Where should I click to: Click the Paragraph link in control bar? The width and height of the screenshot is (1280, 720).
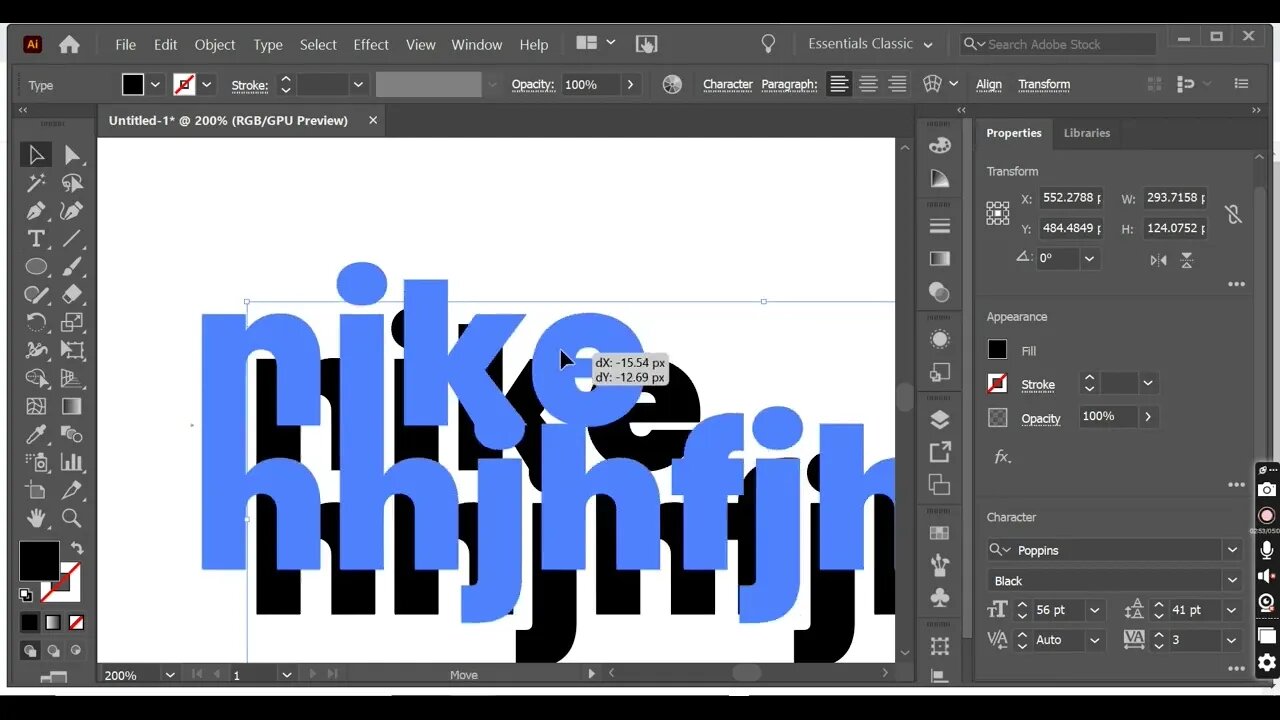click(x=789, y=85)
